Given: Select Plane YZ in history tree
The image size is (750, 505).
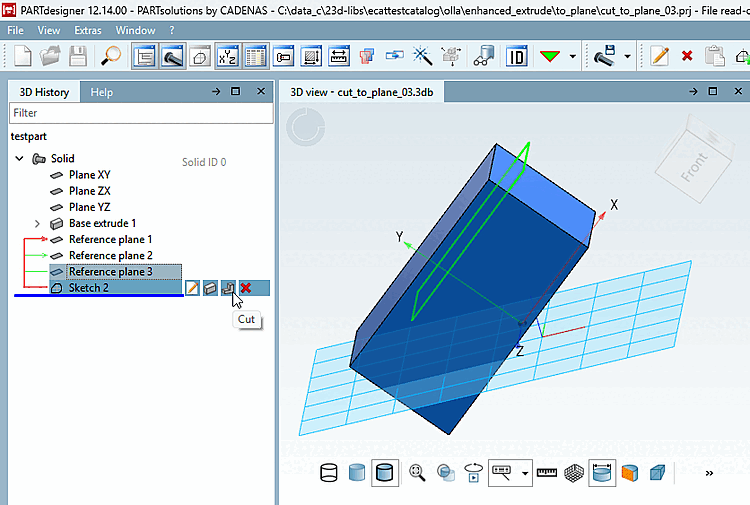Looking at the screenshot, I should pyautogui.click(x=89, y=208).
